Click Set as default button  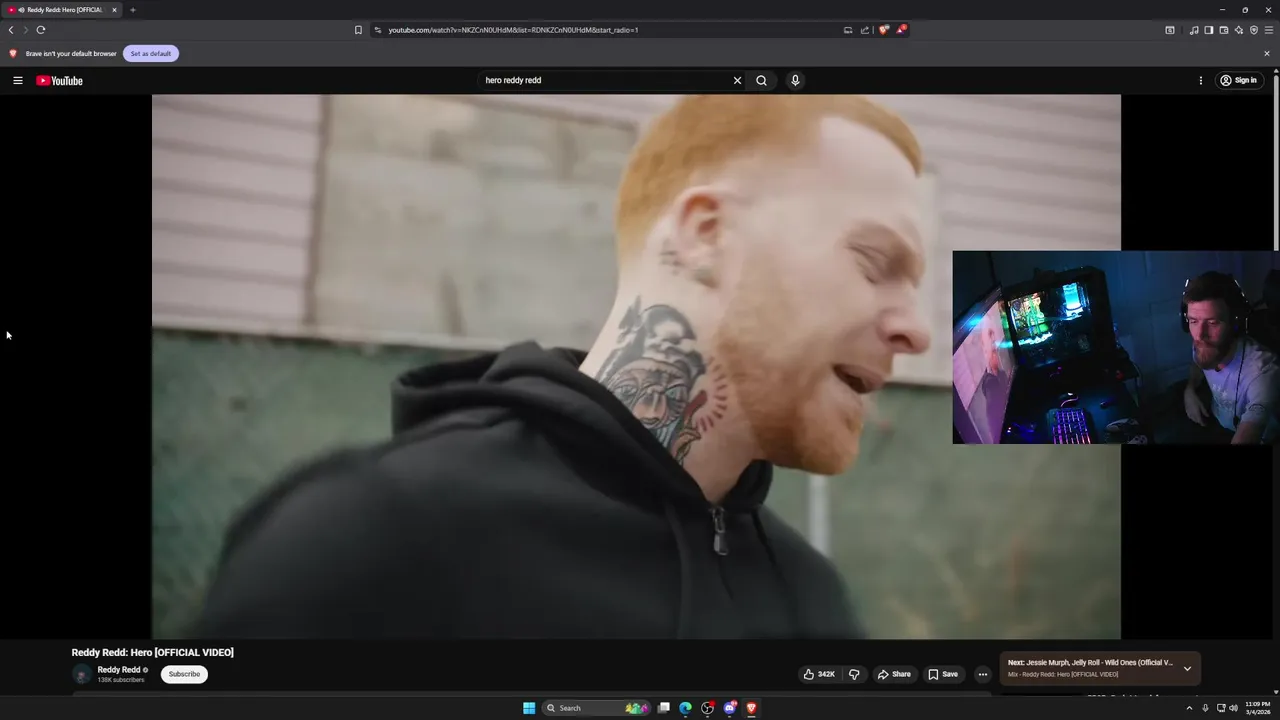[x=151, y=53]
